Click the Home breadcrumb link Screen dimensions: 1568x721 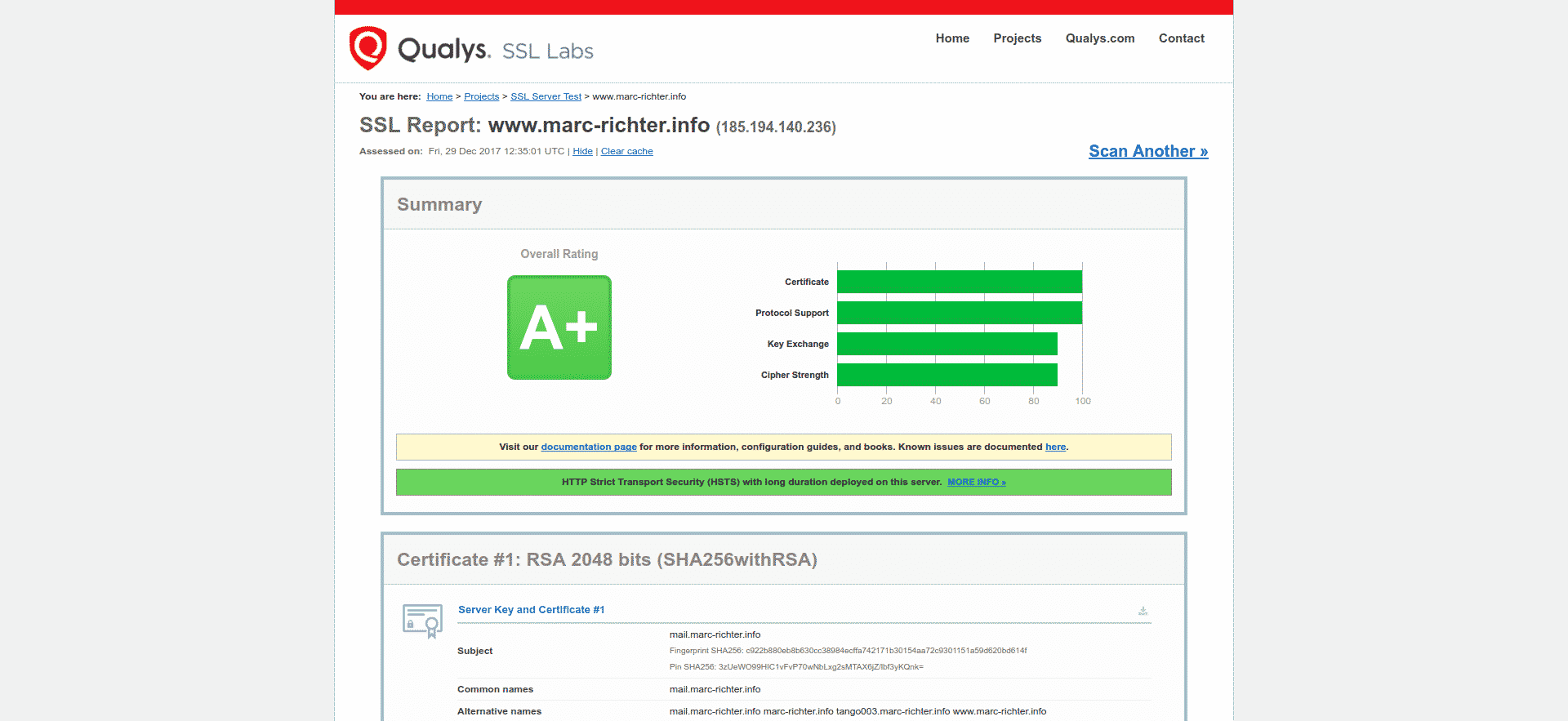click(x=439, y=96)
